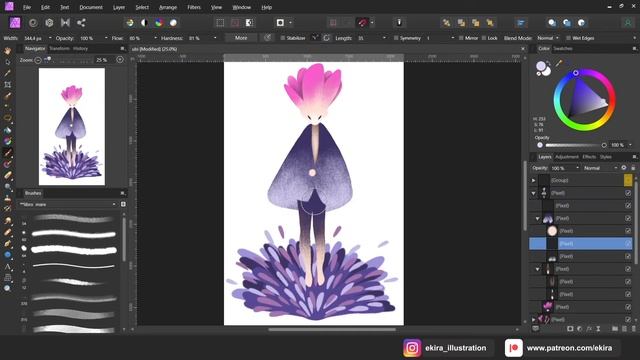Switch to the Adjustment tab

[567, 157]
